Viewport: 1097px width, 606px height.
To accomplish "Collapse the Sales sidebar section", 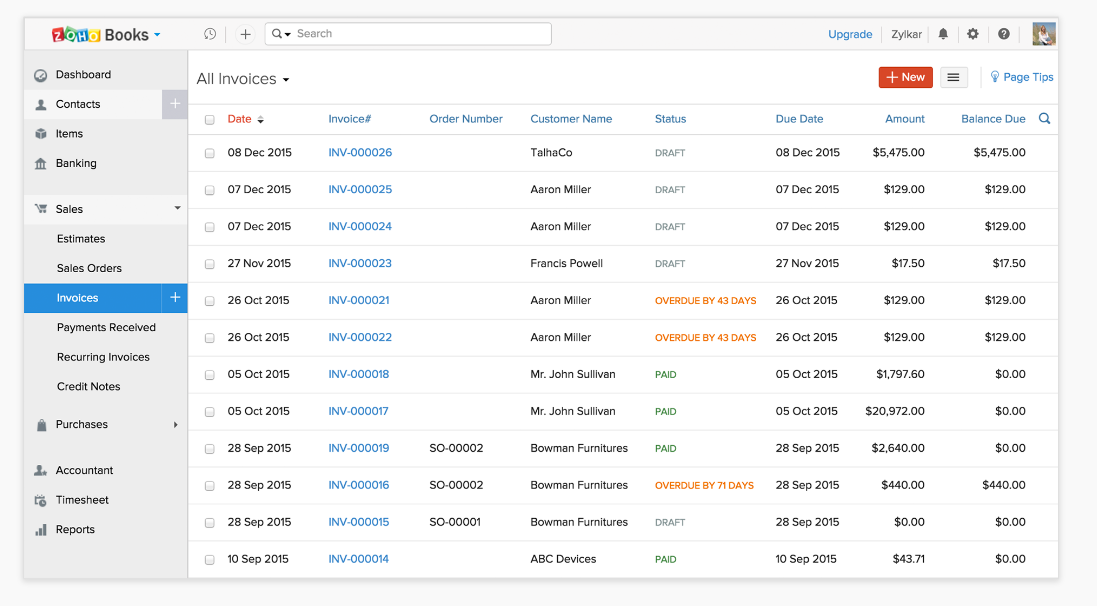I will coord(178,209).
